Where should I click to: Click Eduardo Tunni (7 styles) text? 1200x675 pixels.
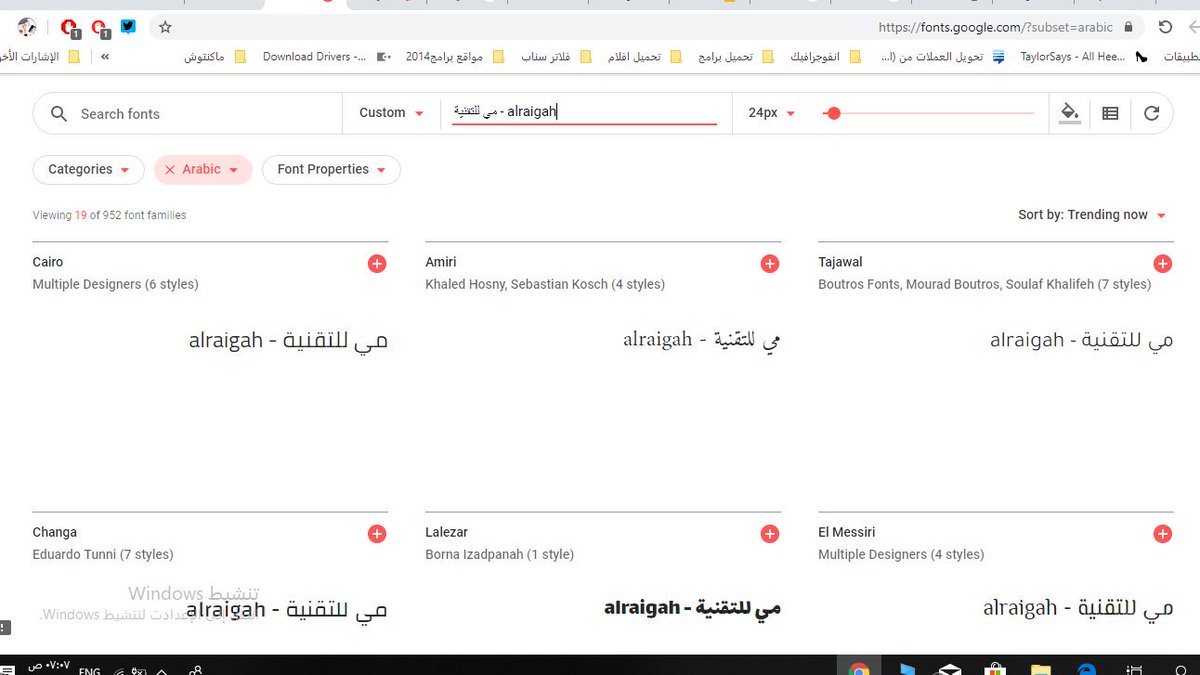[x=103, y=554]
